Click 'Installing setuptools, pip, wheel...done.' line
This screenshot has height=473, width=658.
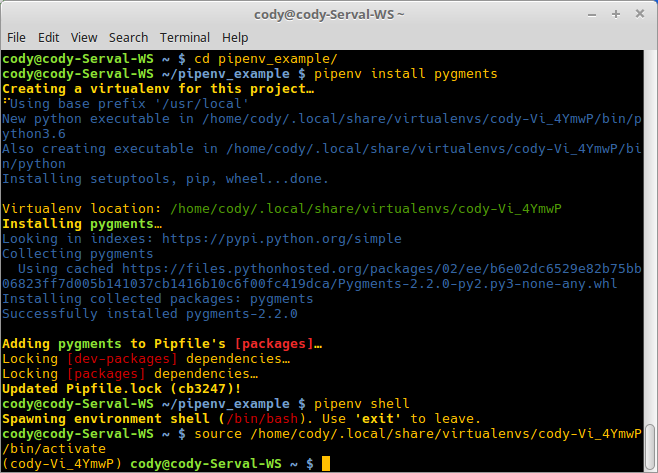coord(165,179)
